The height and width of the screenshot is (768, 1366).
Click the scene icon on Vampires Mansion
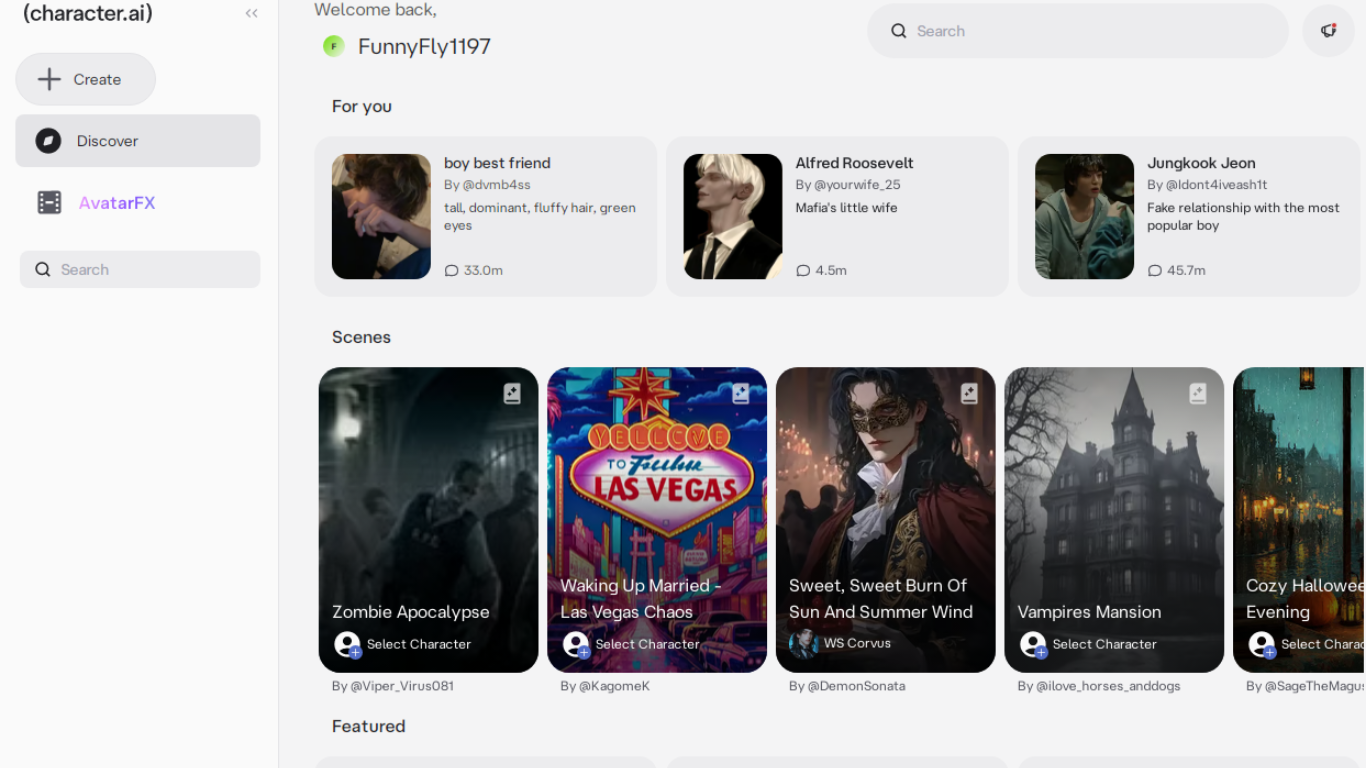point(1197,394)
